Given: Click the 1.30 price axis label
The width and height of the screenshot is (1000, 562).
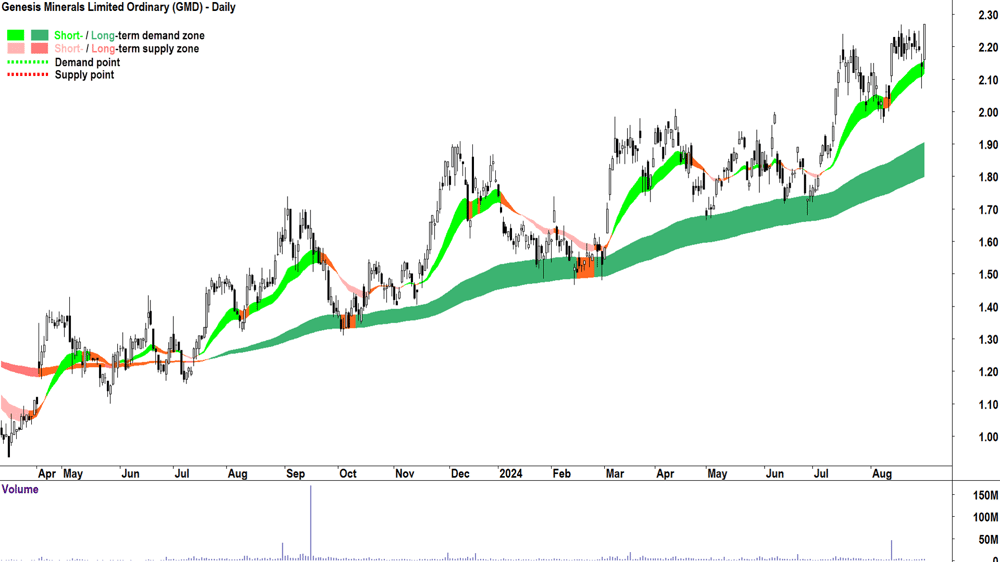Looking at the screenshot, I should (987, 340).
